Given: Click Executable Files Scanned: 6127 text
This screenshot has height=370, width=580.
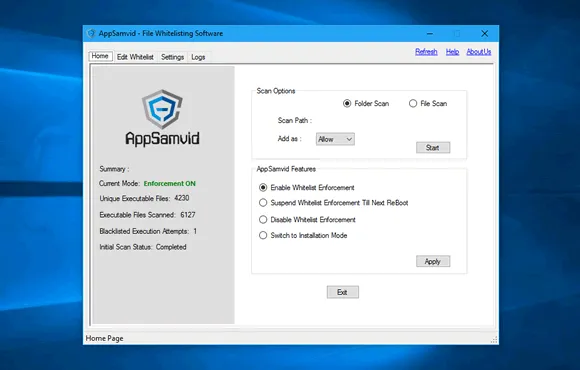Looking at the screenshot, I should 147,215.
